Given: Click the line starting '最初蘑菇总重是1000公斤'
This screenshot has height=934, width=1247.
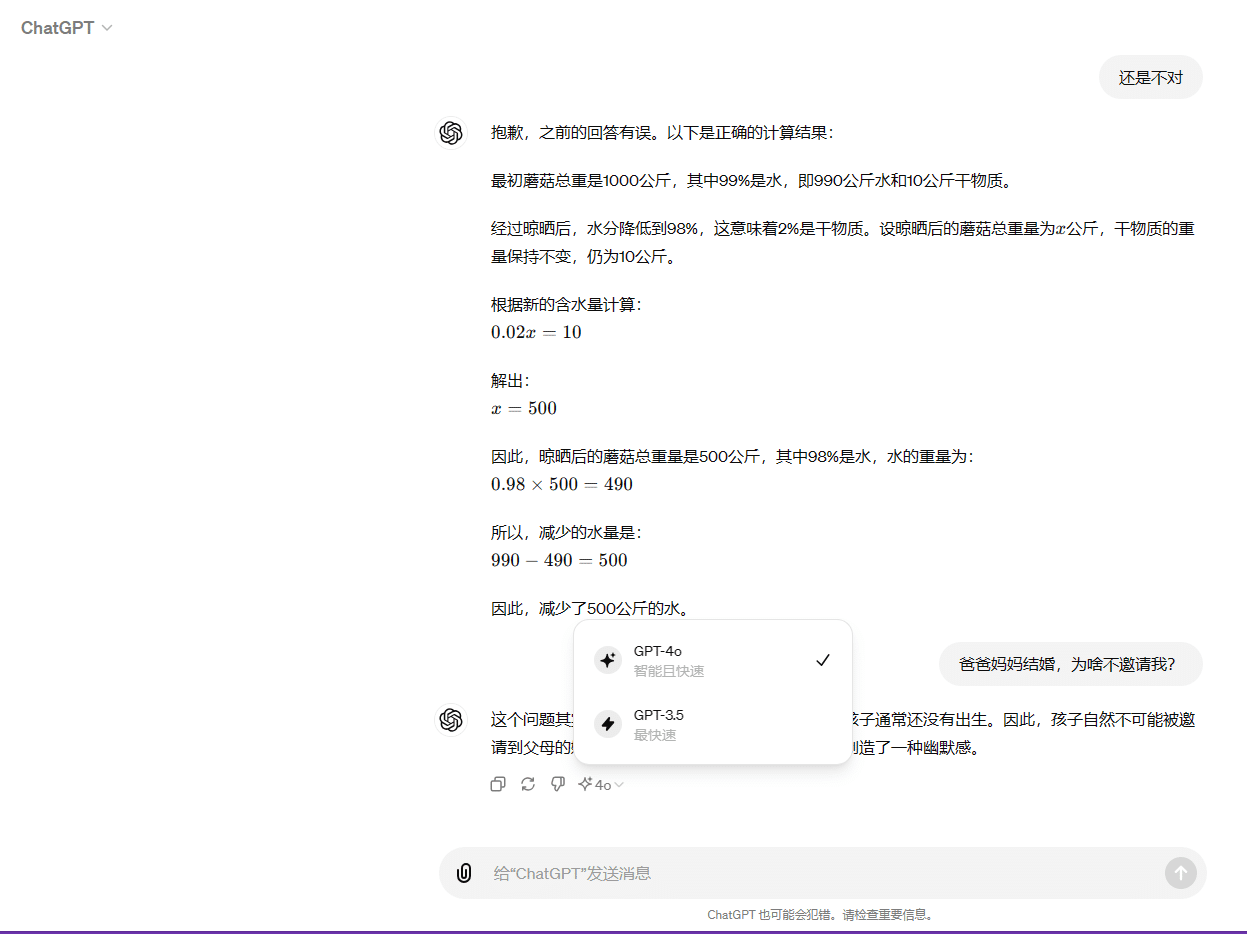Looking at the screenshot, I should coord(751,181).
